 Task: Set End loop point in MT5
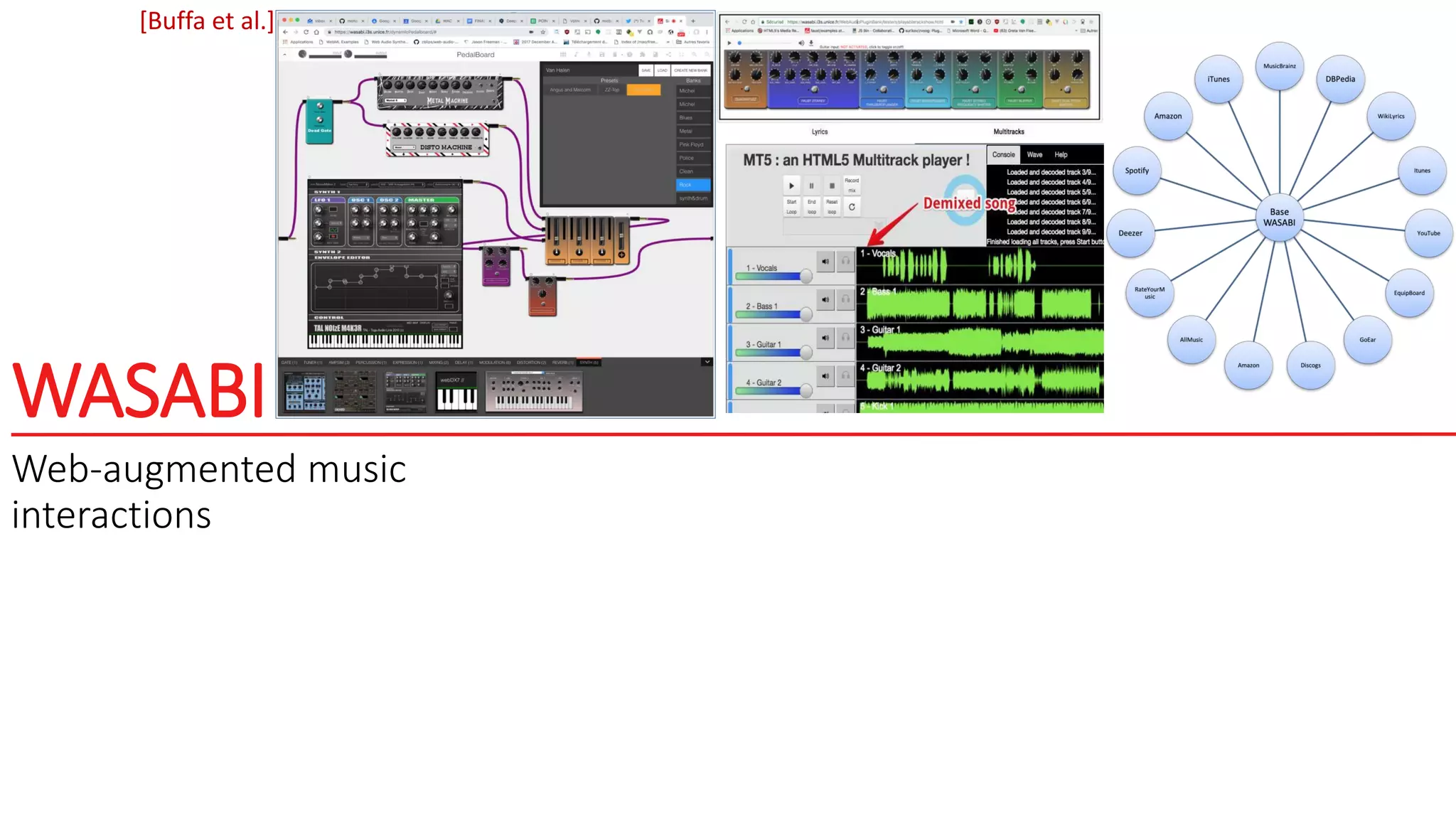tap(811, 207)
